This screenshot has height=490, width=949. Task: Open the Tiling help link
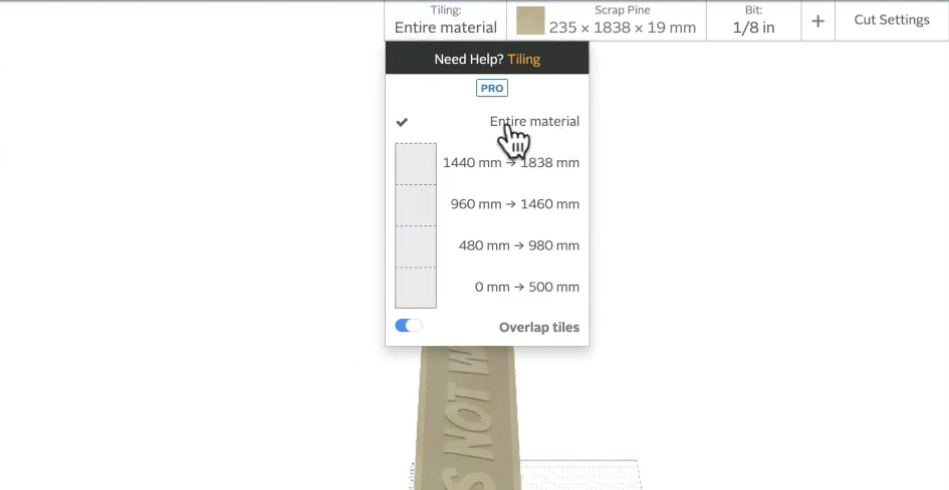pyautogui.click(x=524, y=59)
